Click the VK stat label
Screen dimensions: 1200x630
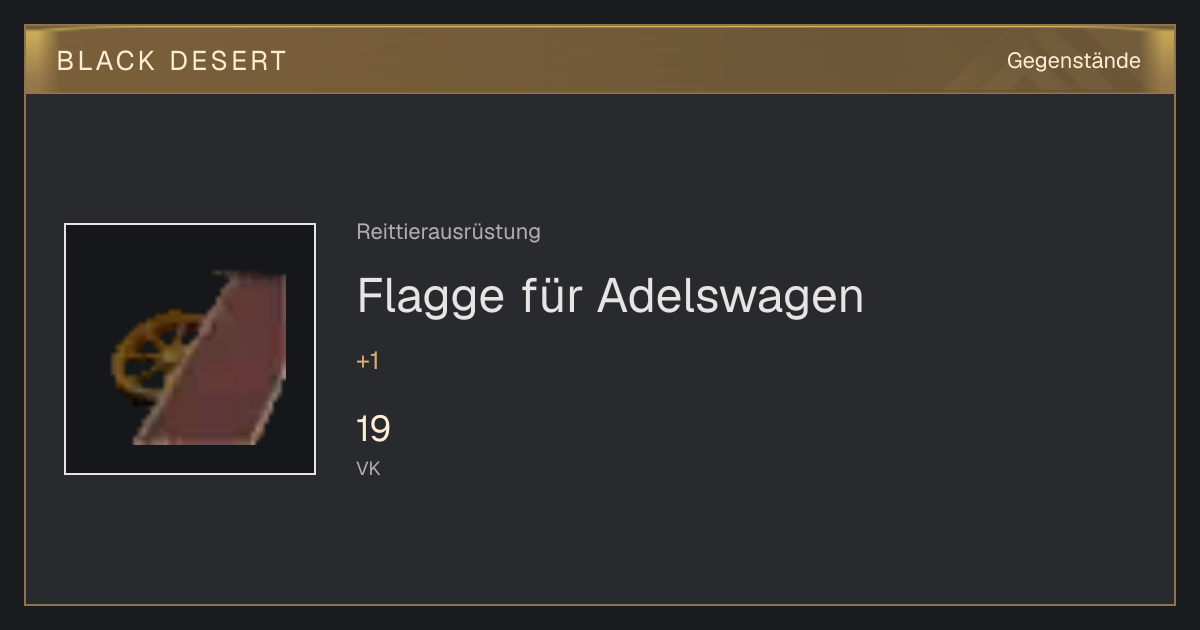pyautogui.click(x=368, y=468)
